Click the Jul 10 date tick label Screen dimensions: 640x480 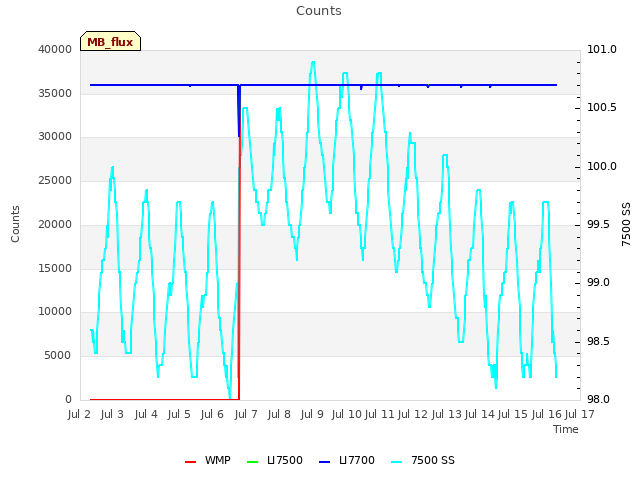click(x=347, y=414)
